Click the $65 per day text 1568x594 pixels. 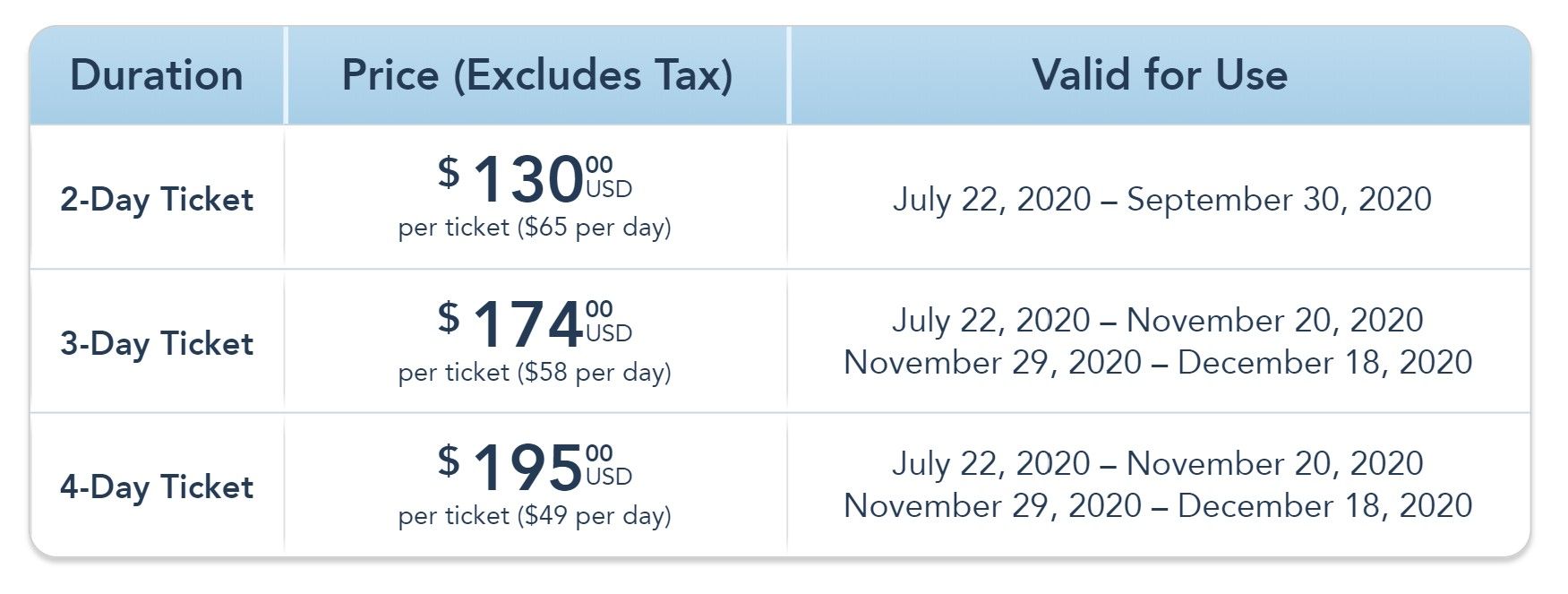[x=595, y=228]
